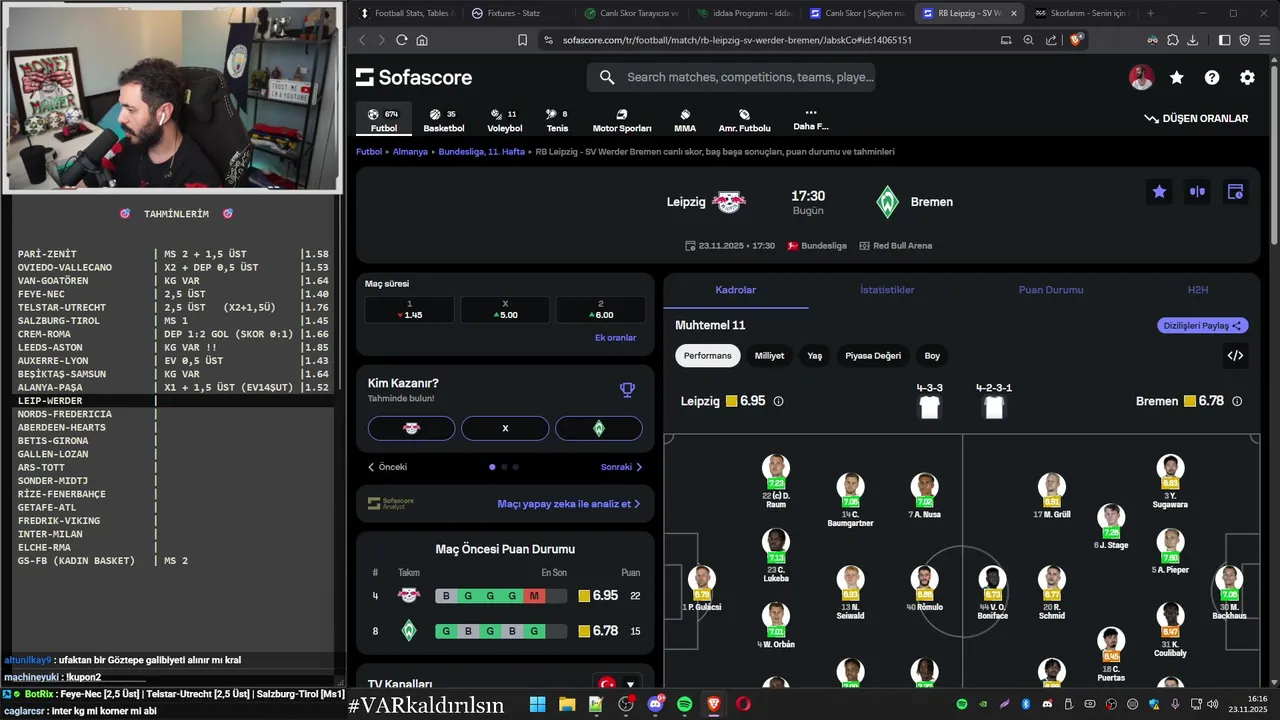The height and width of the screenshot is (720, 1280).
Task: Click the bookmark icon in the address bar
Action: [x=522, y=40]
